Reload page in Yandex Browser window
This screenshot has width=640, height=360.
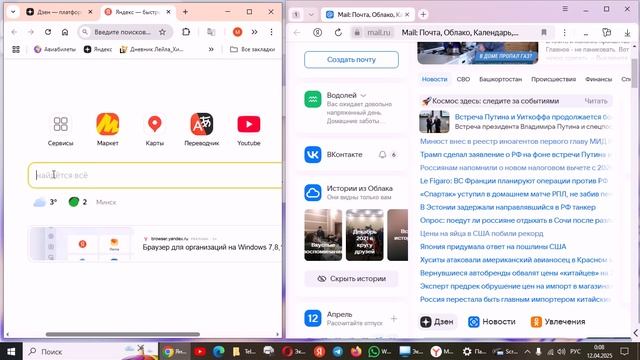click(338, 32)
